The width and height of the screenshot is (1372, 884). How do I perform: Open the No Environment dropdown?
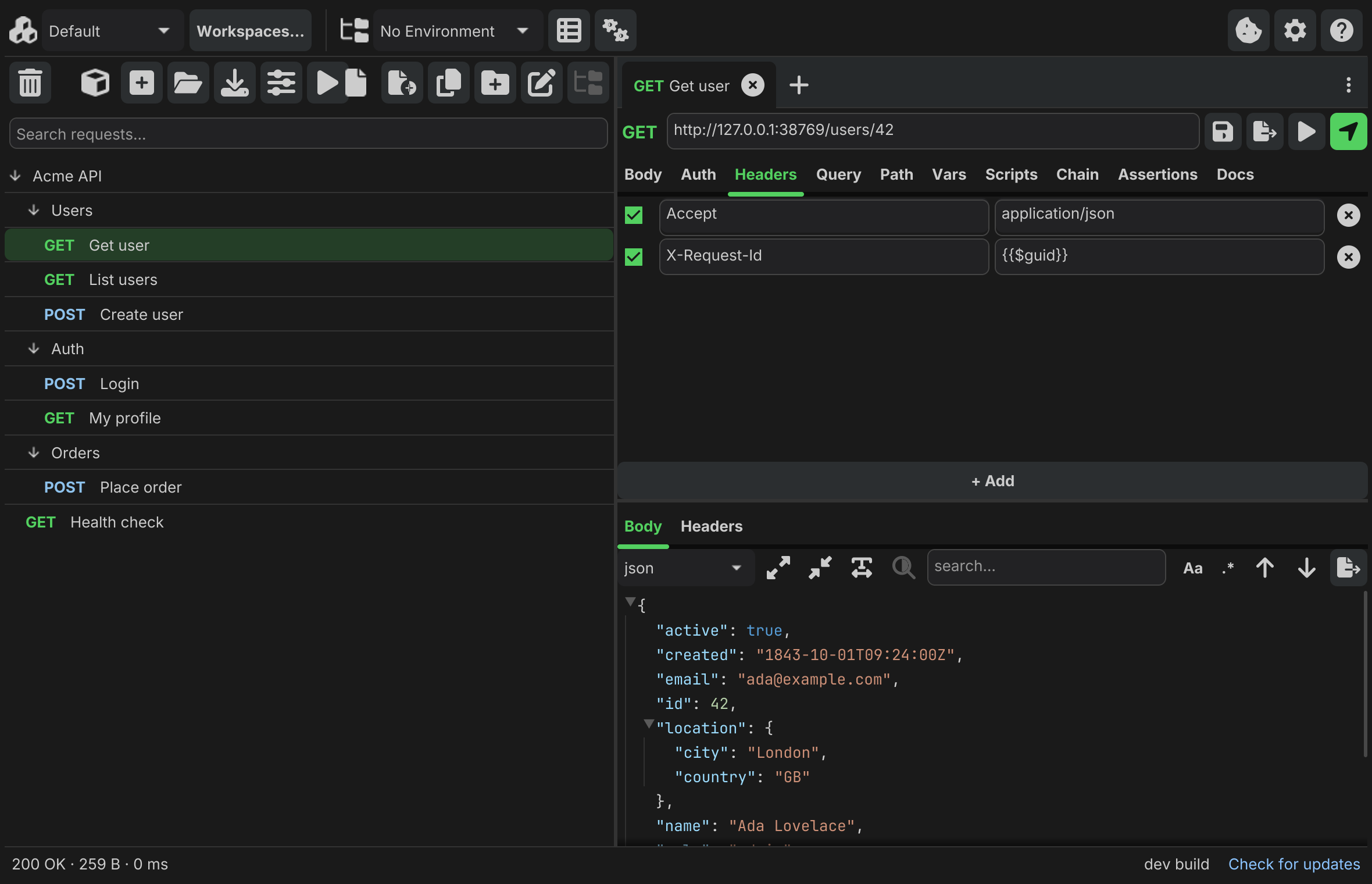tap(458, 30)
